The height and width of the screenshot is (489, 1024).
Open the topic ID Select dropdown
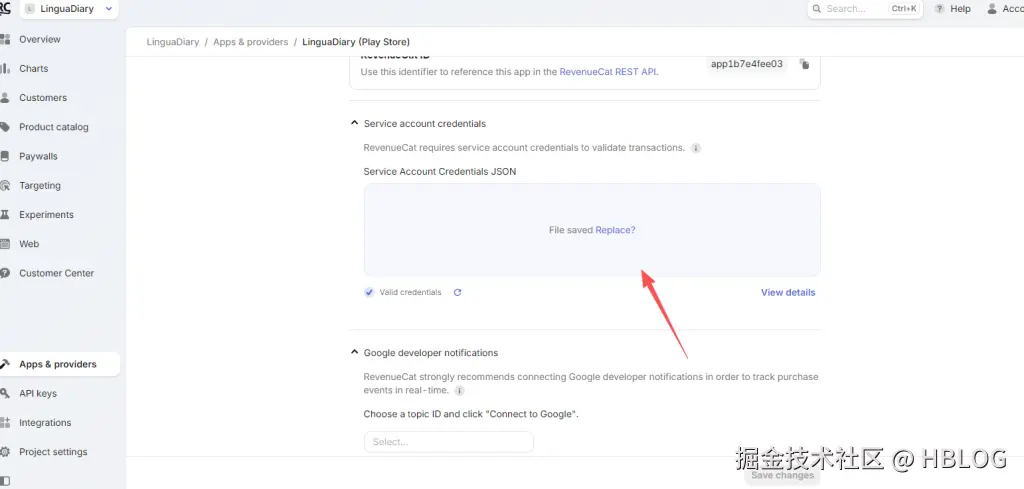(x=449, y=442)
